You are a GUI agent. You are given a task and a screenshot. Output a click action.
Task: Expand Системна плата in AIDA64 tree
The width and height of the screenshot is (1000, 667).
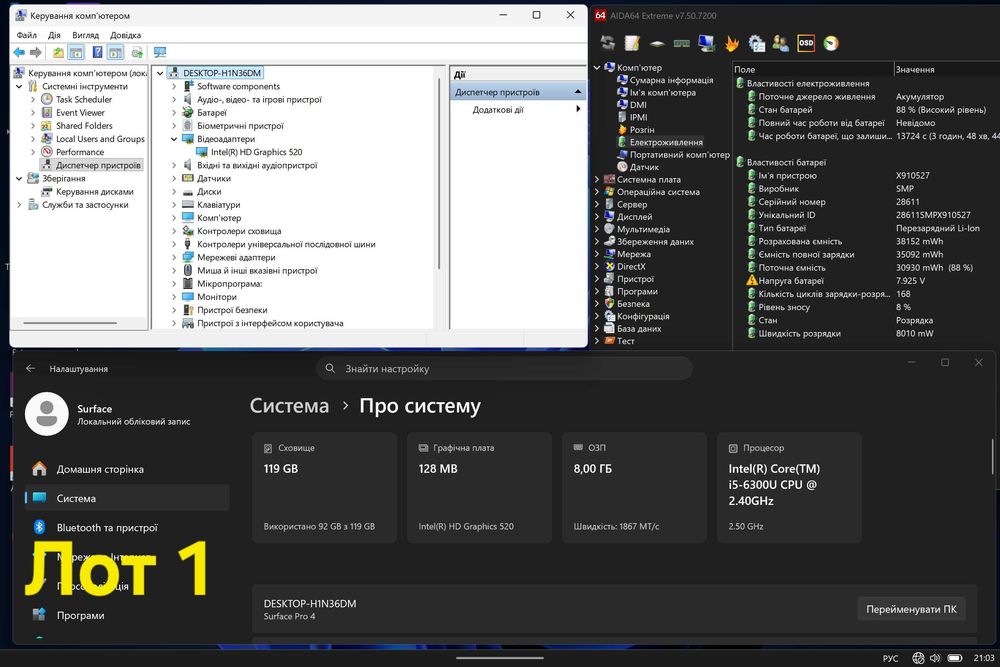click(597, 180)
